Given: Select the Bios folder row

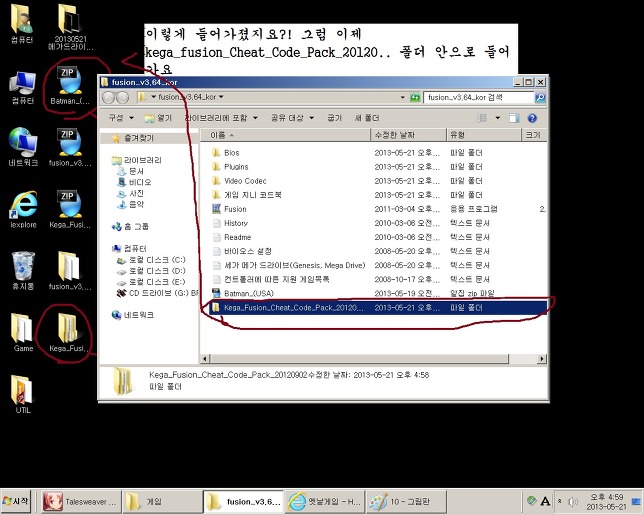Looking at the screenshot, I should coord(378,153).
